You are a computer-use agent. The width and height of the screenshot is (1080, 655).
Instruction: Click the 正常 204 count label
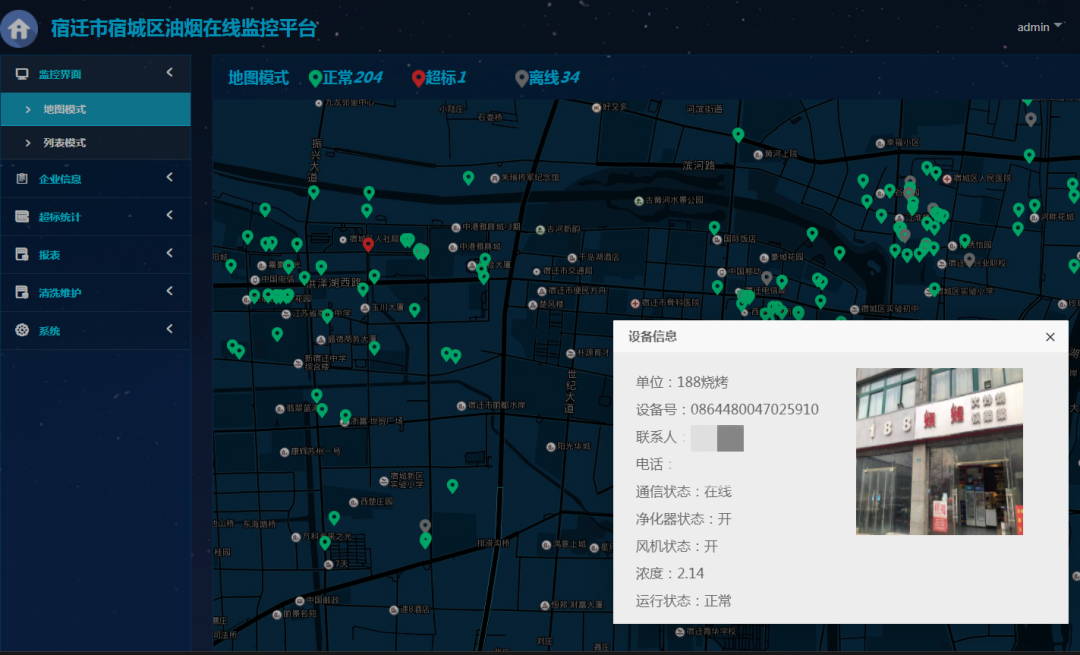352,78
